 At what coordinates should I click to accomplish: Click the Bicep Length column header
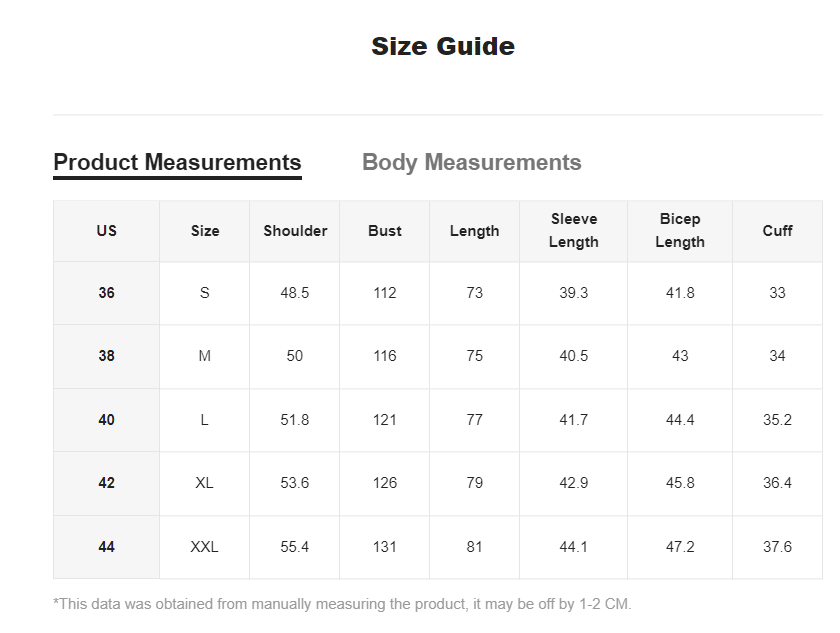(680, 231)
